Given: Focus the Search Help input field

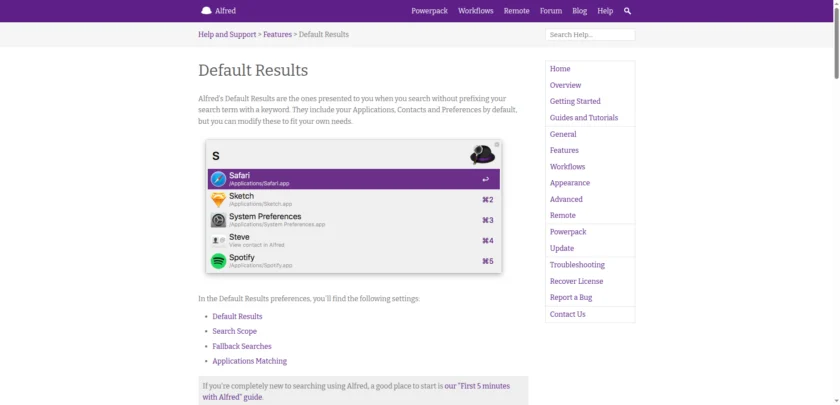Looking at the screenshot, I should click(x=590, y=35).
